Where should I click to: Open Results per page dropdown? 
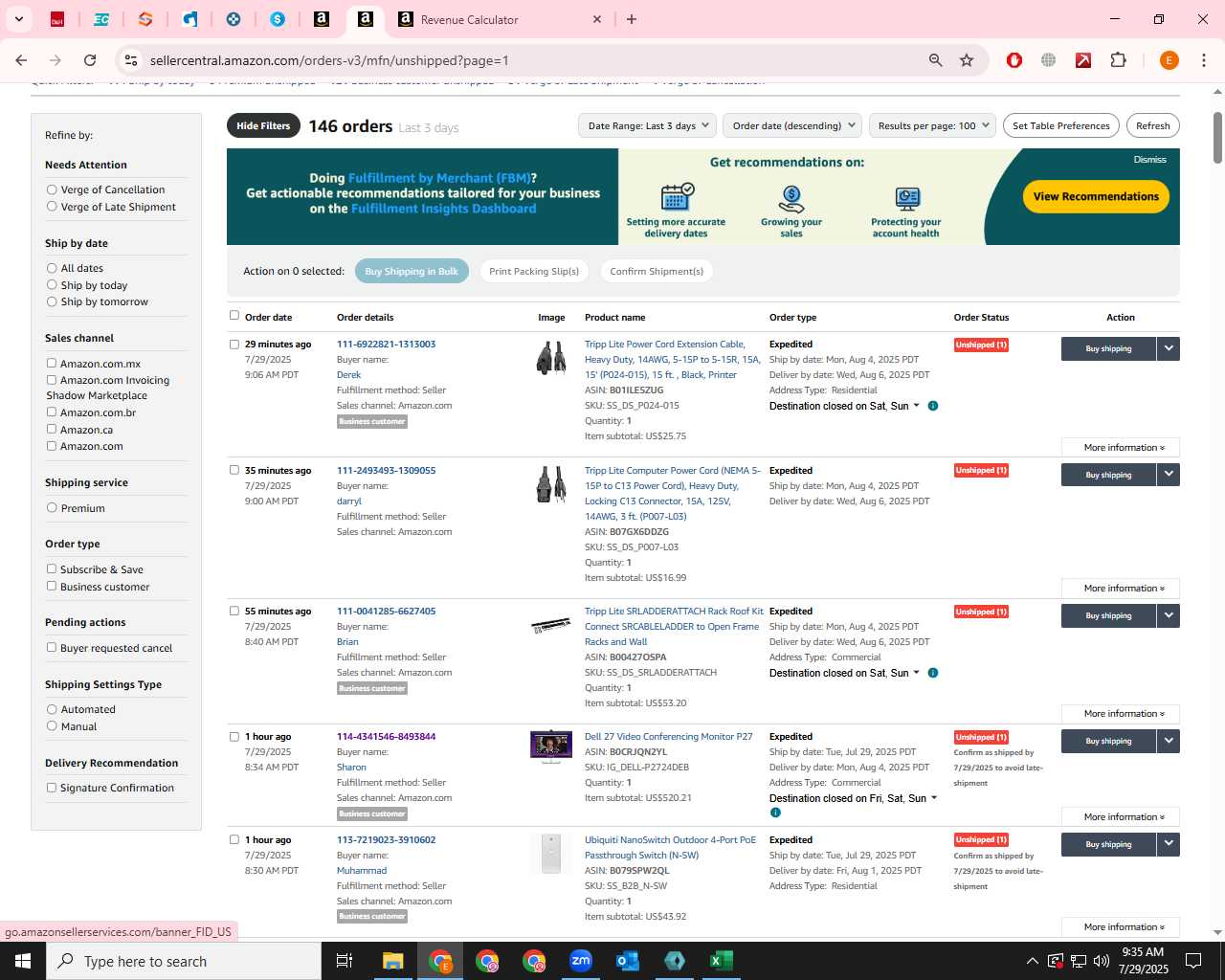click(933, 125)
